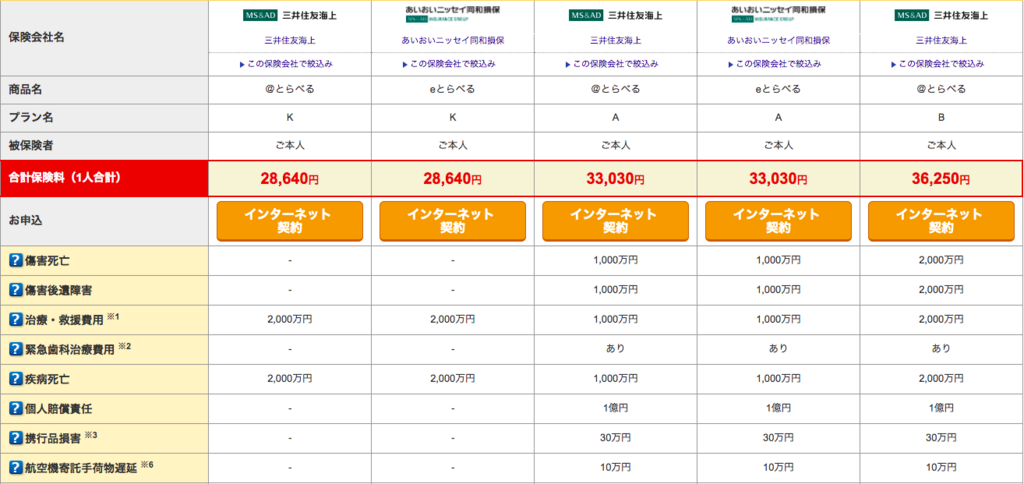Click 28,640円 premium in the eとらべる column
The image size is (1024, 484).
tap(453, 178)
